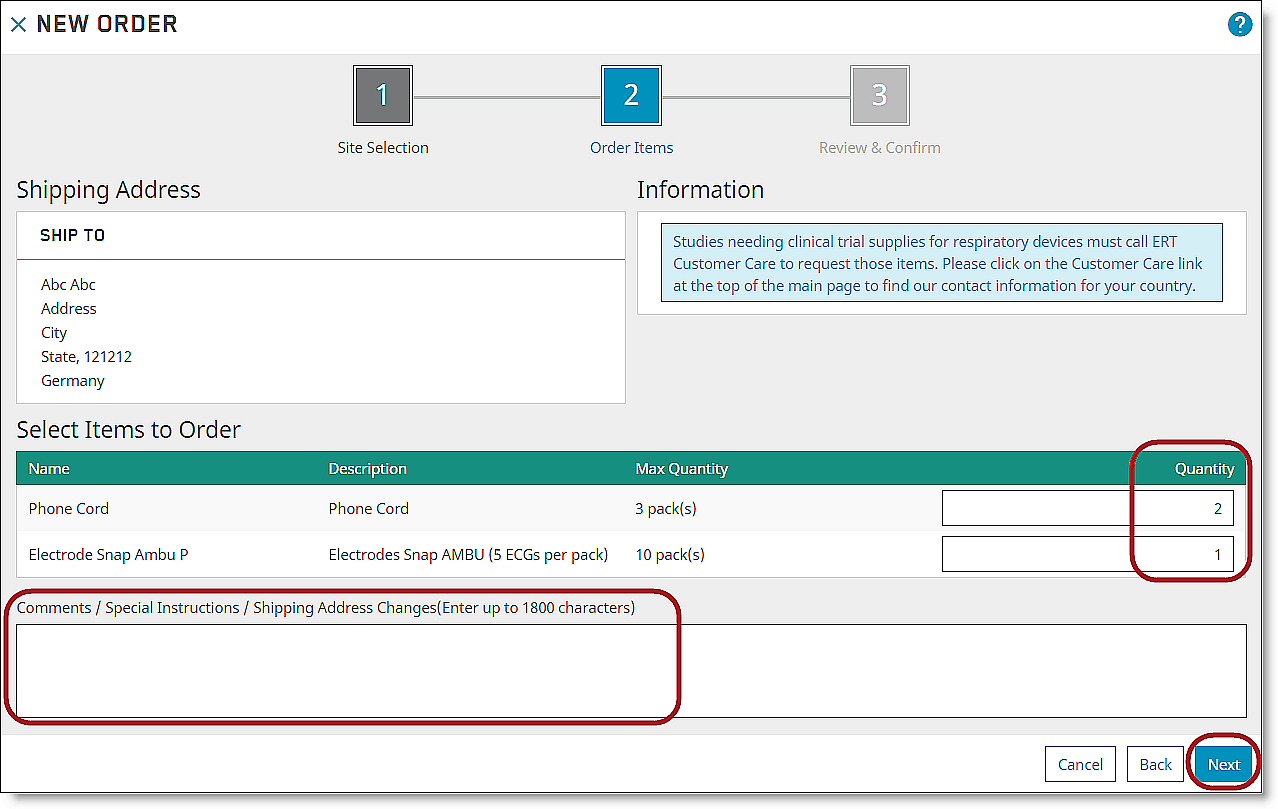Click the Max Quantity column header
The width and height of the screenshot is (1278, 809).
coord(682,469)
